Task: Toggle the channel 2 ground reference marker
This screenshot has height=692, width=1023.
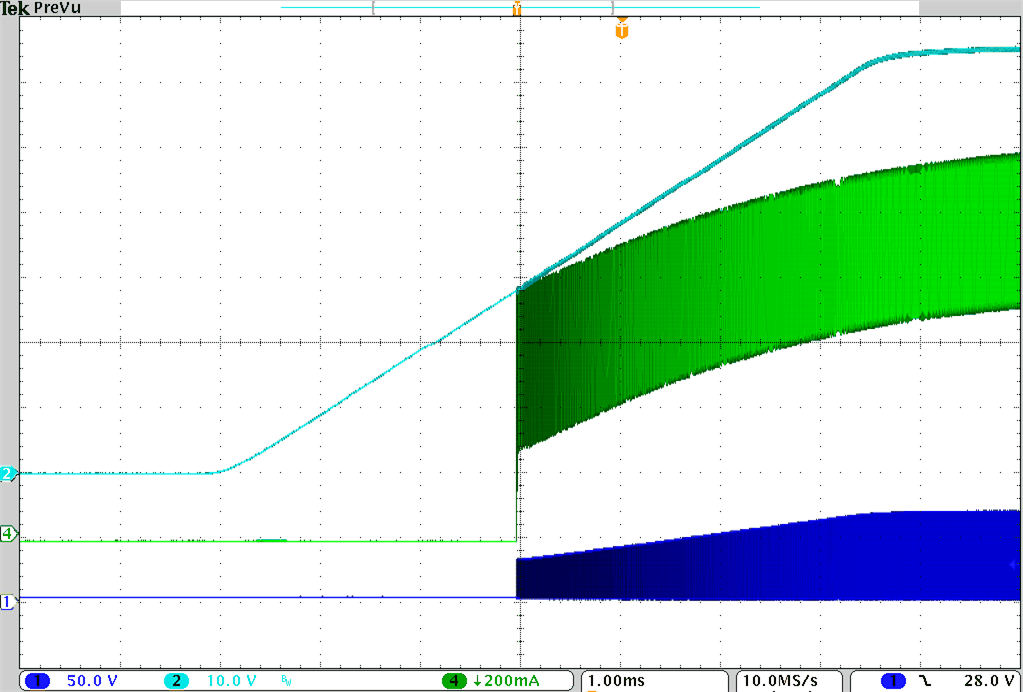Action: [x=7, y=475]
